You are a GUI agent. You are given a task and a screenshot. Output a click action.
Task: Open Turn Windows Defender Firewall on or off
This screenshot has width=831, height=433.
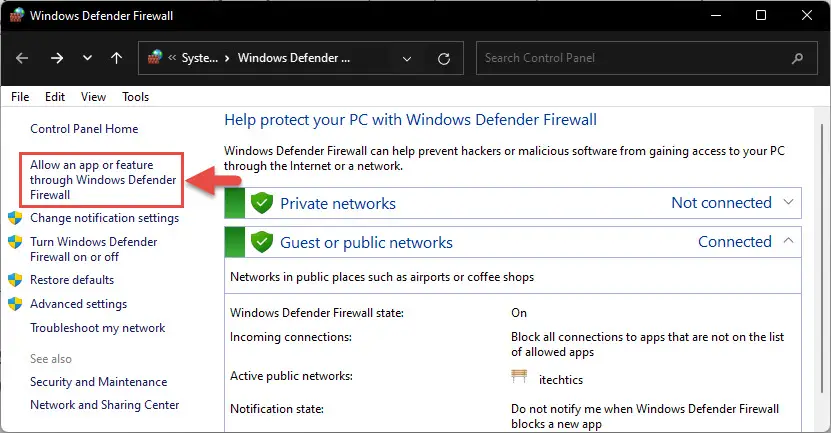94,249
